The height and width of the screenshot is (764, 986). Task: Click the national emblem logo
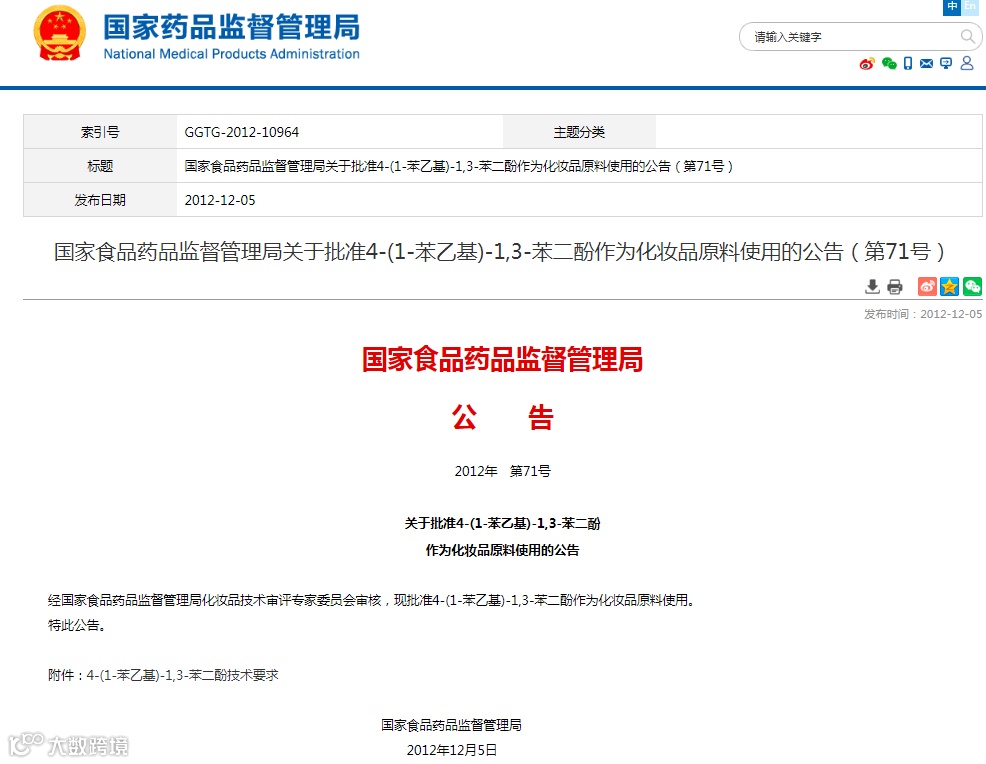tap(59, 33)
